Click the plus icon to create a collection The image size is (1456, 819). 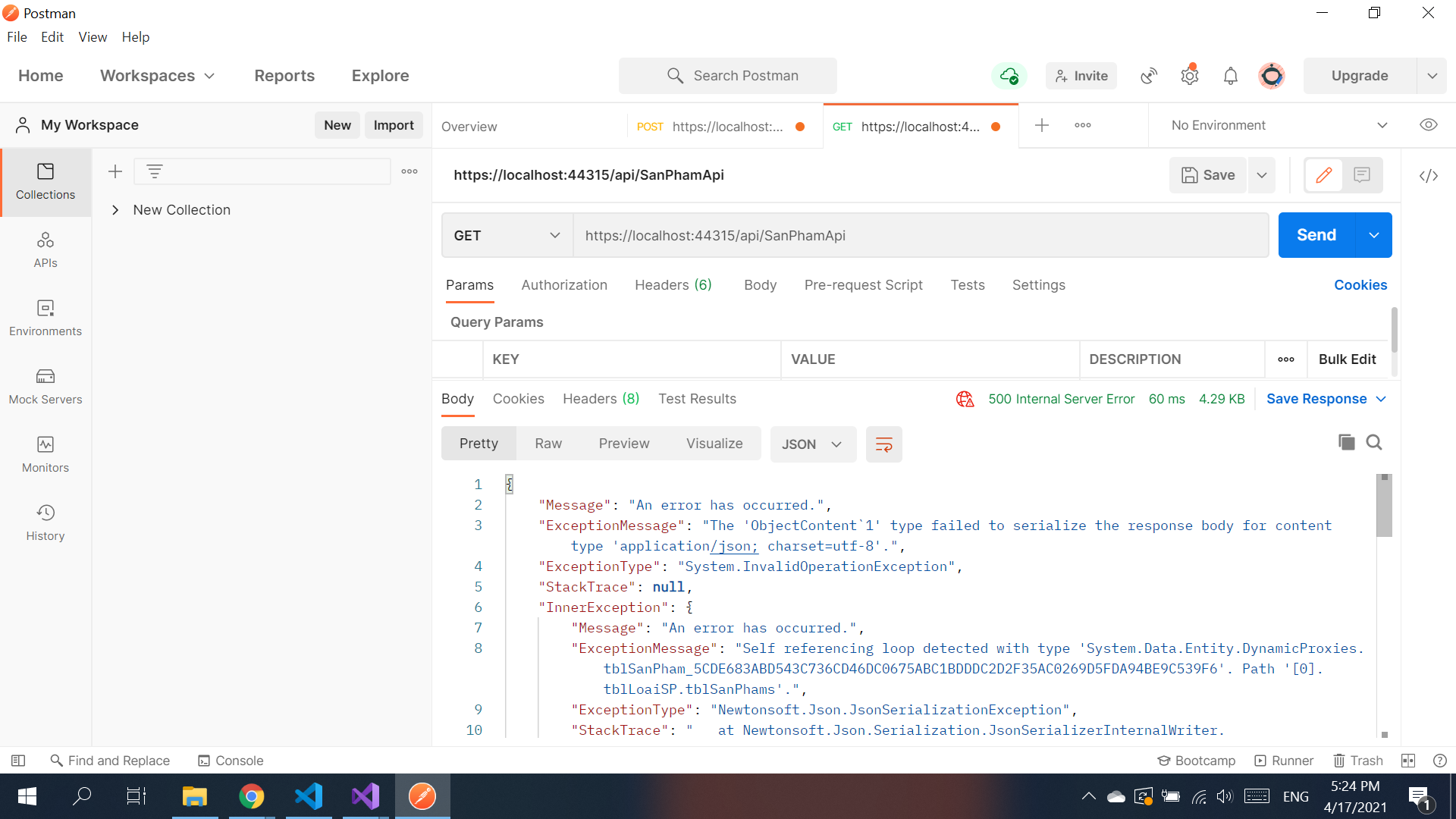coord(115,171)
